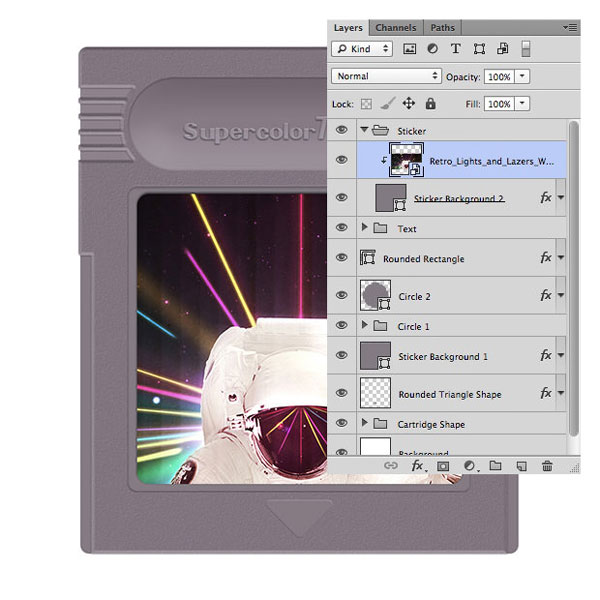Open the Opacity slider dropdown arrow
600x600 pixels.
click(522, 76)
